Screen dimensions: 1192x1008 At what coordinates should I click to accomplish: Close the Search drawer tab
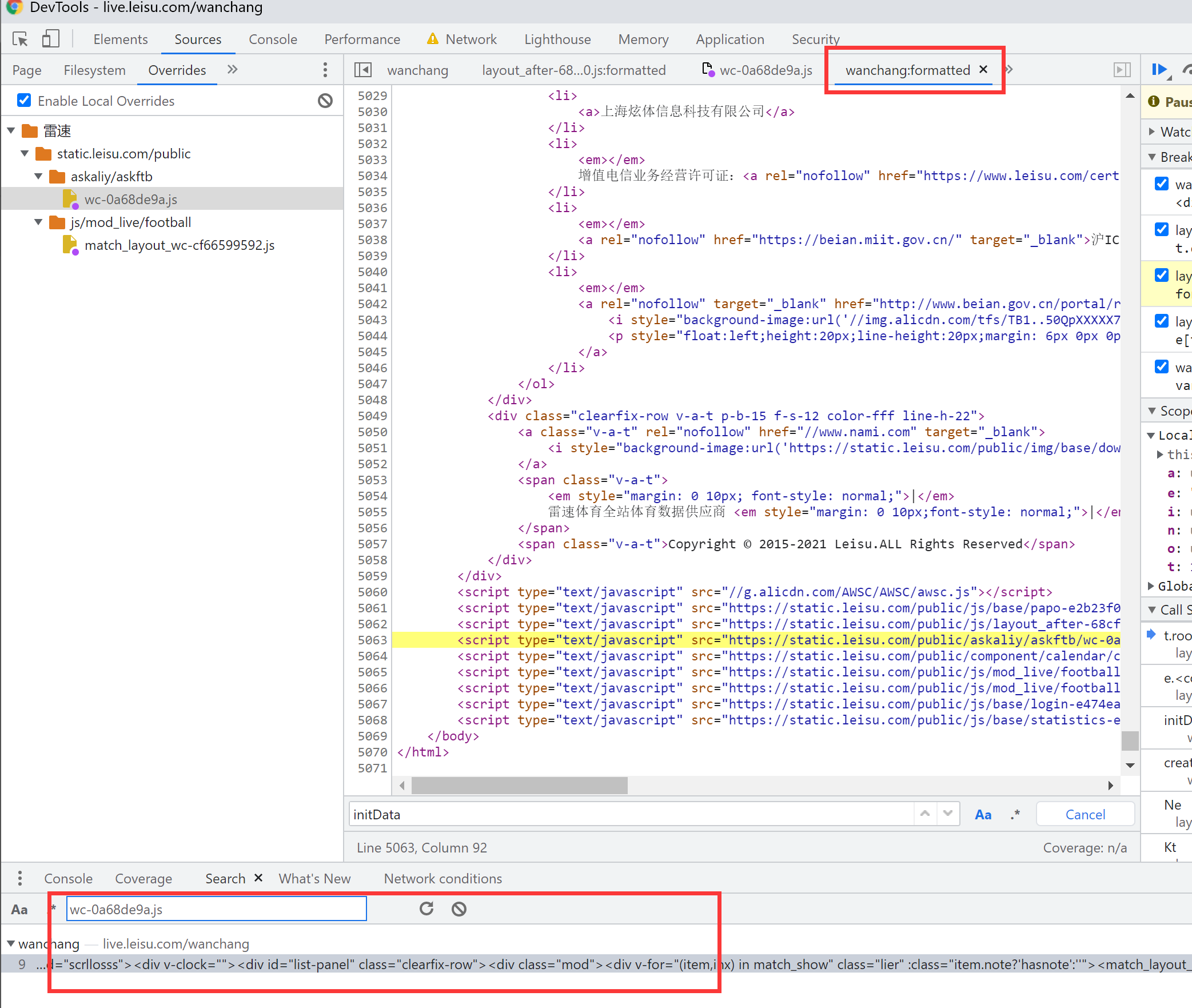click(258, 877)
